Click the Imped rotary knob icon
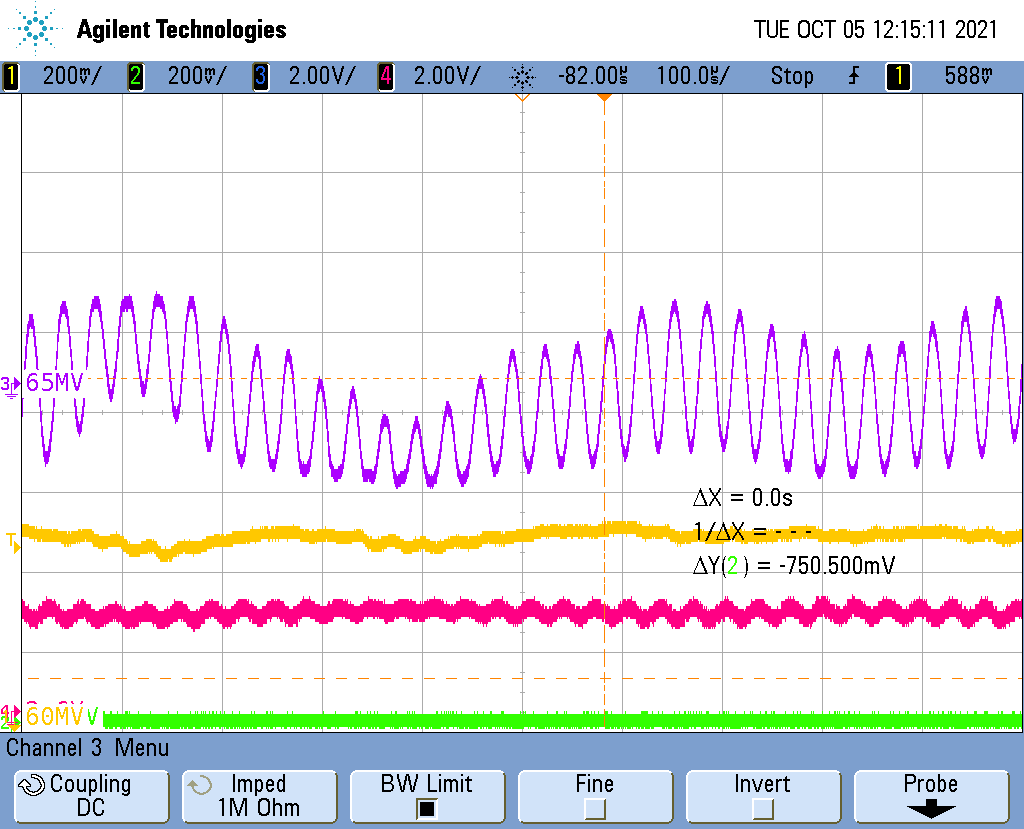 [x=199, y=785]
